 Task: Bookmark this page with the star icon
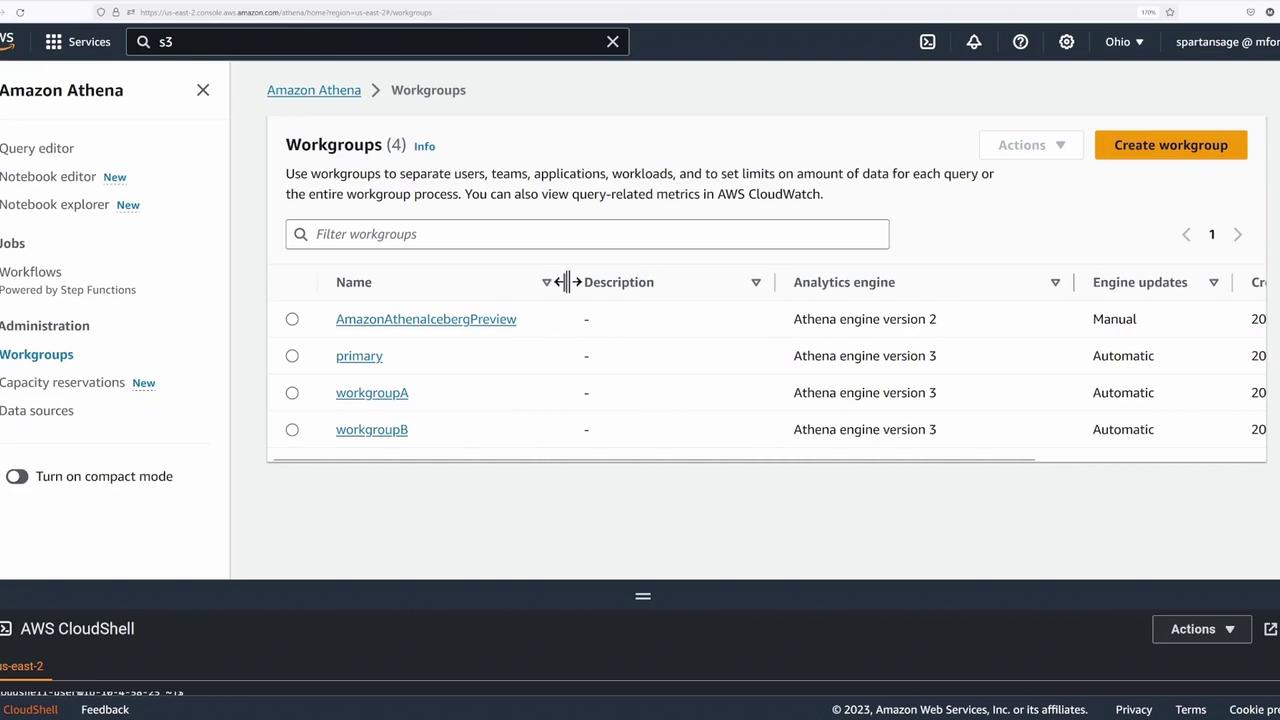click(1170, 12)
